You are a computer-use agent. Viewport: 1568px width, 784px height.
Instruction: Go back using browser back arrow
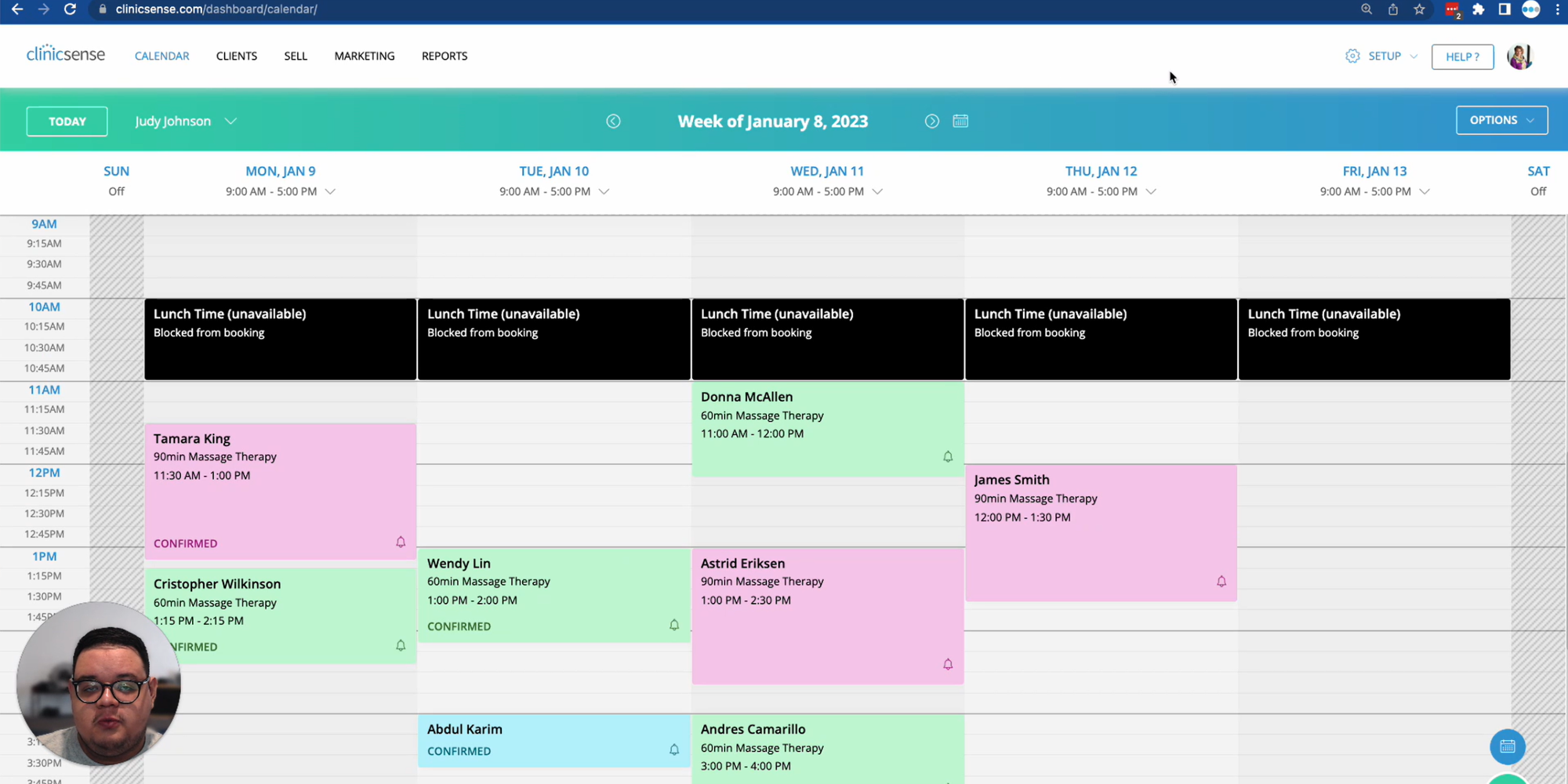click(16, 9)
